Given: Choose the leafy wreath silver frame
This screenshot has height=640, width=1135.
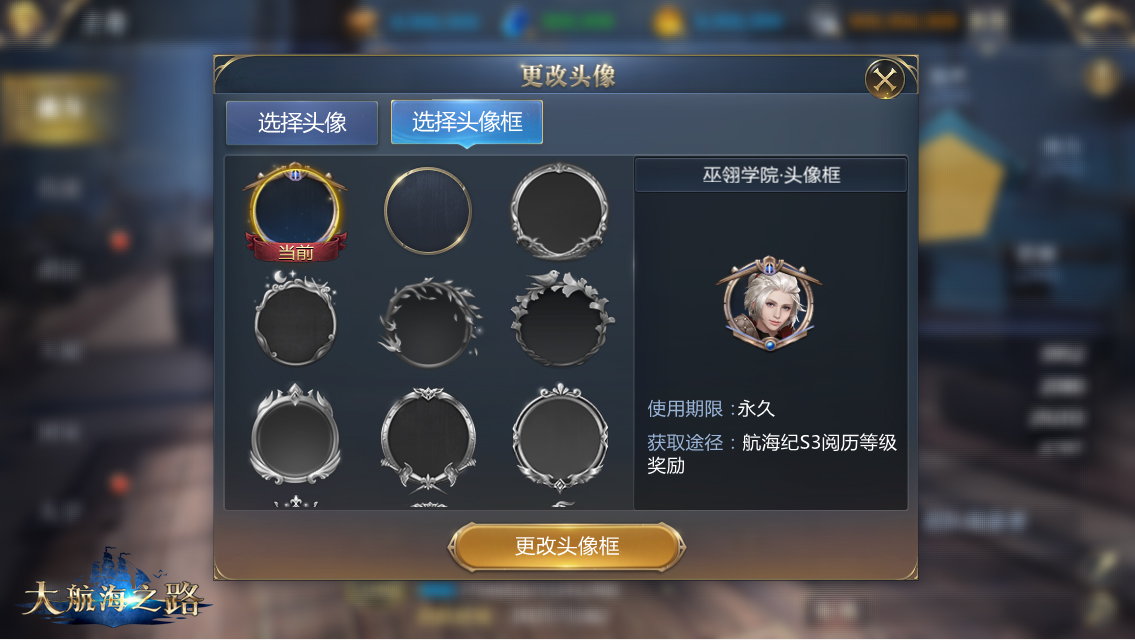Looking at the screenshot, I should click(429, 321).
